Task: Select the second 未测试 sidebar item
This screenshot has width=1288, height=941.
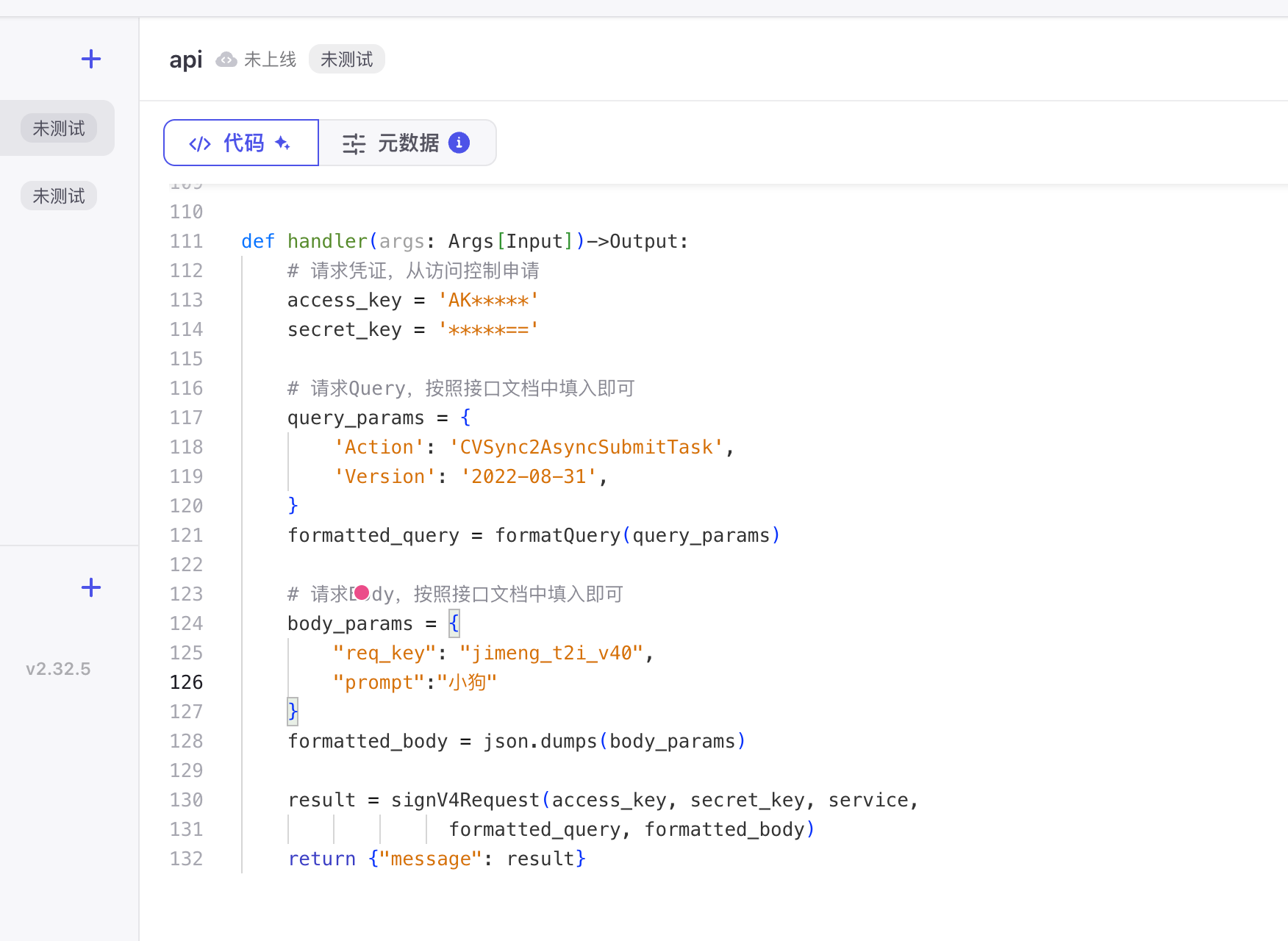Action: click(59, 196)
